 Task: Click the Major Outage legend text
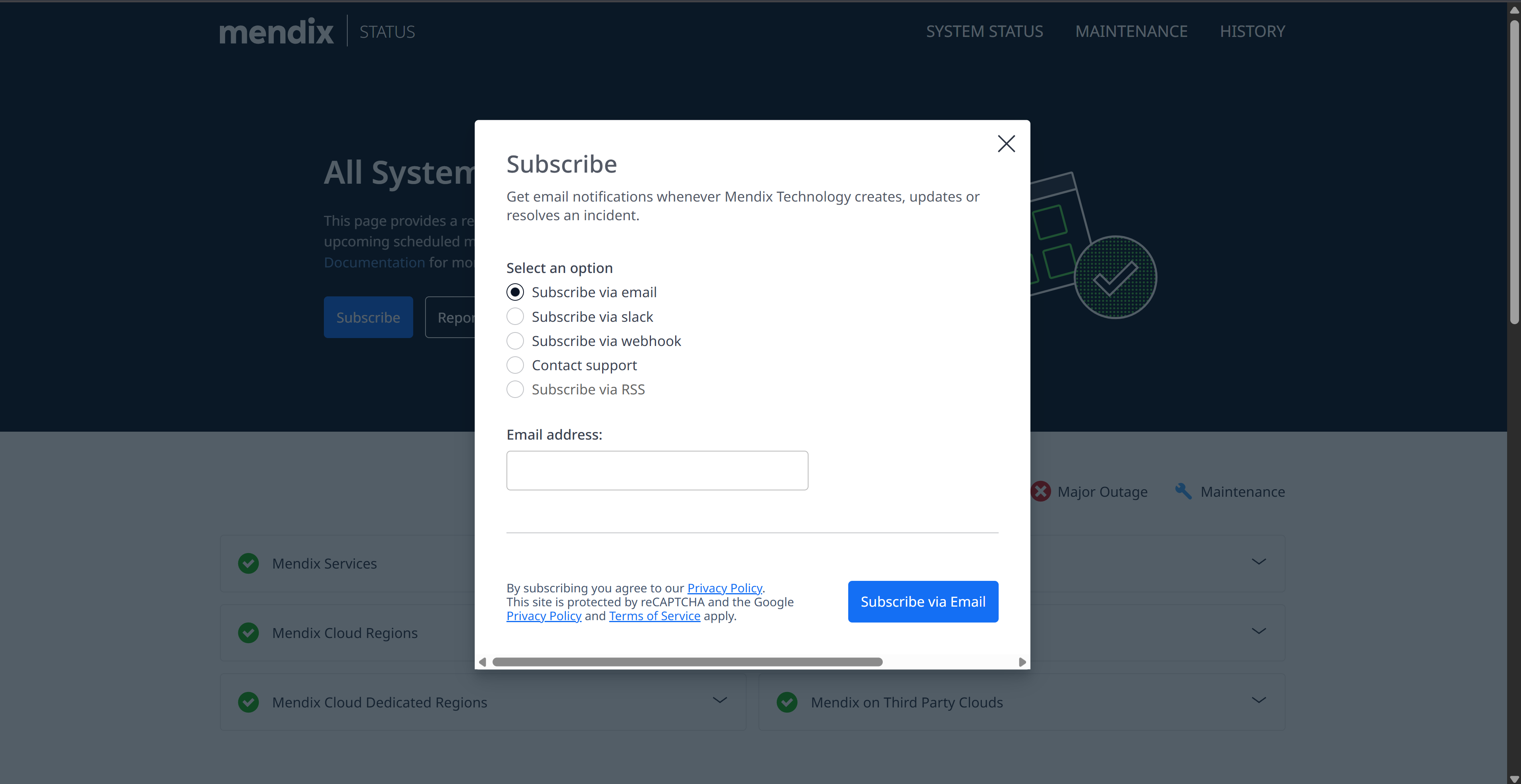tap(1102, 492)
